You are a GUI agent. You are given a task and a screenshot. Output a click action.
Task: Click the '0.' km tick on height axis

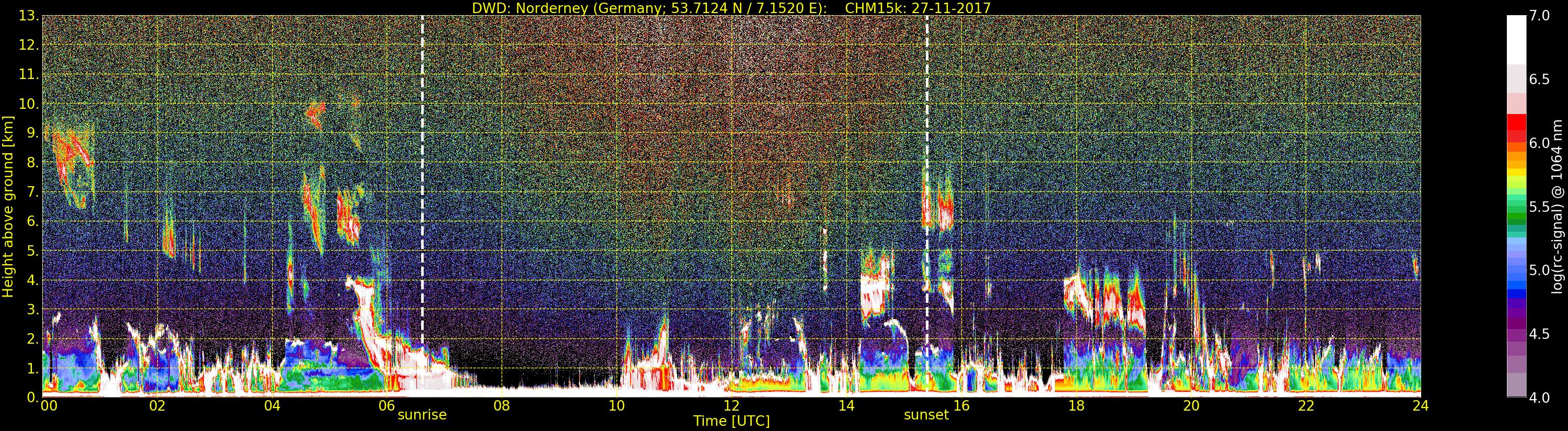tap(32, 398)
